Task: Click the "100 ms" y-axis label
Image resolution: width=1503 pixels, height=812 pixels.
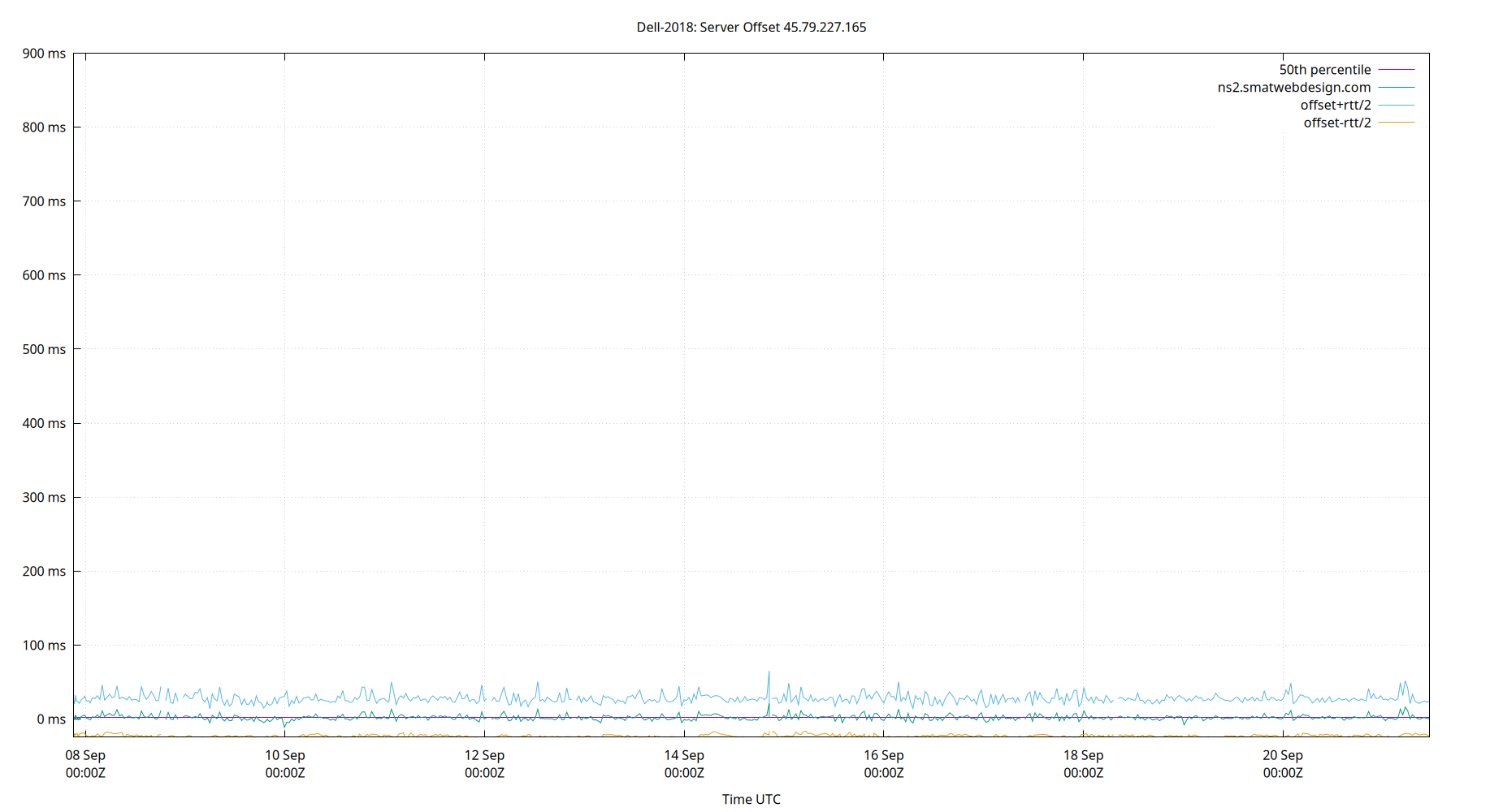Action: (44, 646)
